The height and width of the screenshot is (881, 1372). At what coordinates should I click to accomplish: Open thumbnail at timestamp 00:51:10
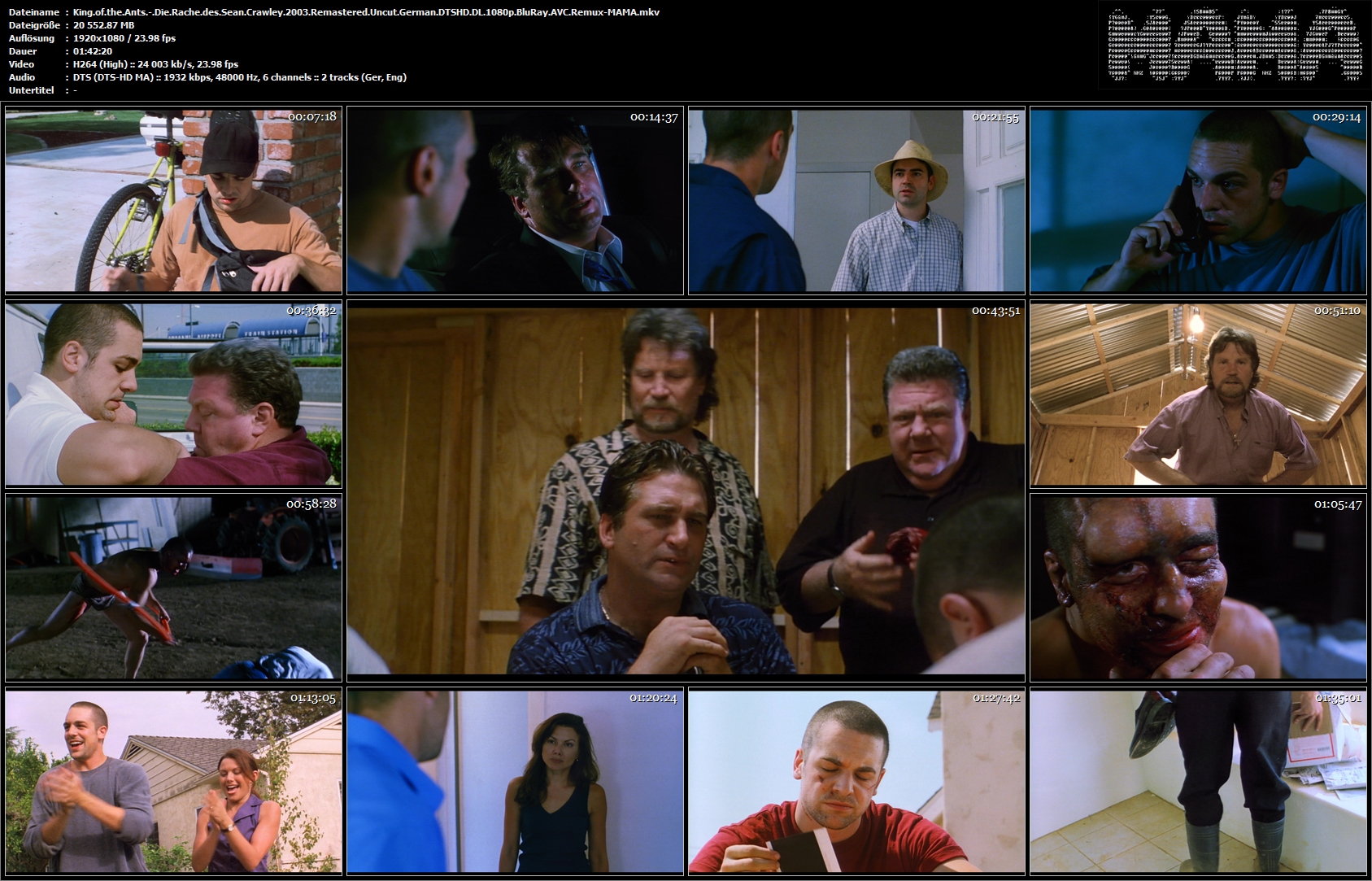coord(1198,395)
